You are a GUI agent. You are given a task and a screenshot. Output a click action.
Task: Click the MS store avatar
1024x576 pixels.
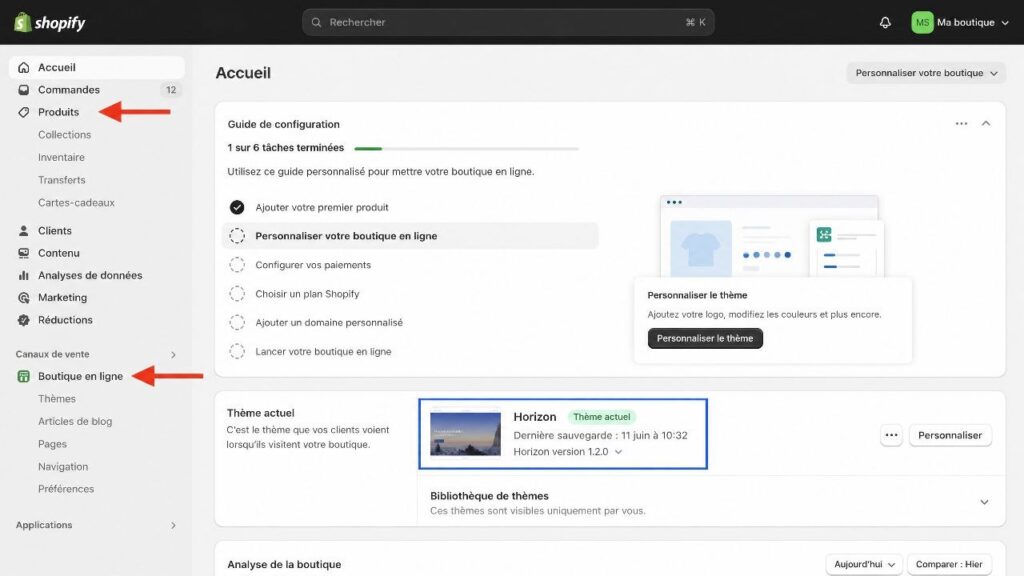tap(922, 22)
